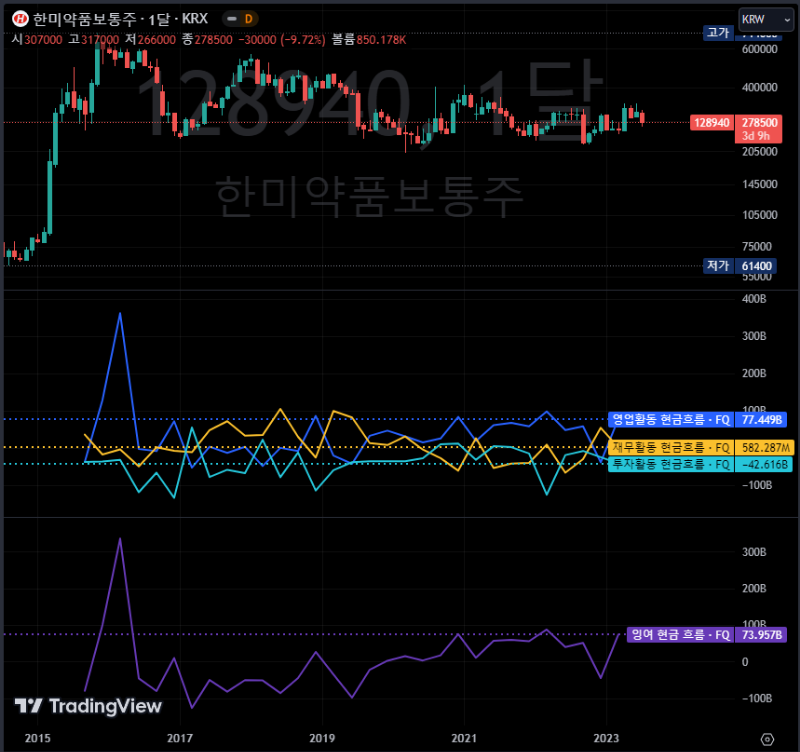The image size is (800, 752).
Task: Click the 볼륨850.178K volume value
Action: 369,40
